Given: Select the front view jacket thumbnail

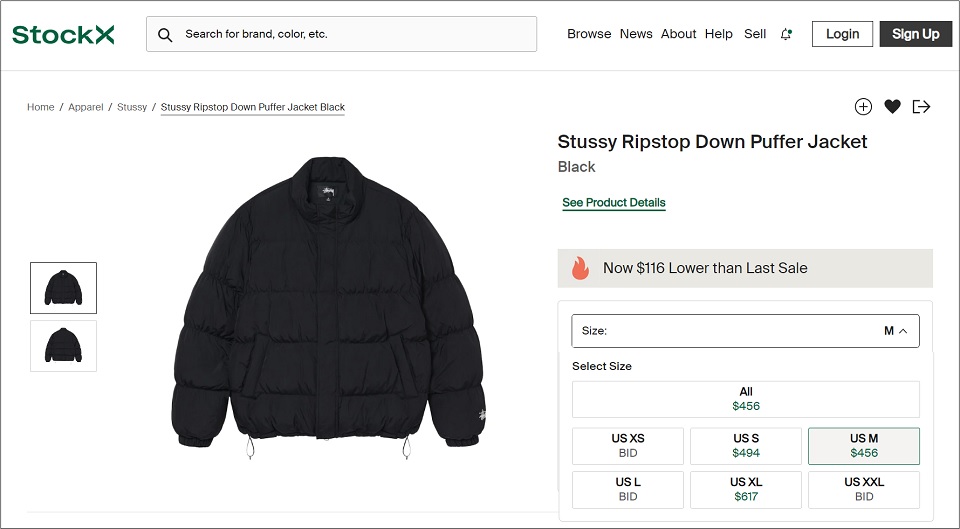Looking at the screenshot, I should pos(64,288).
